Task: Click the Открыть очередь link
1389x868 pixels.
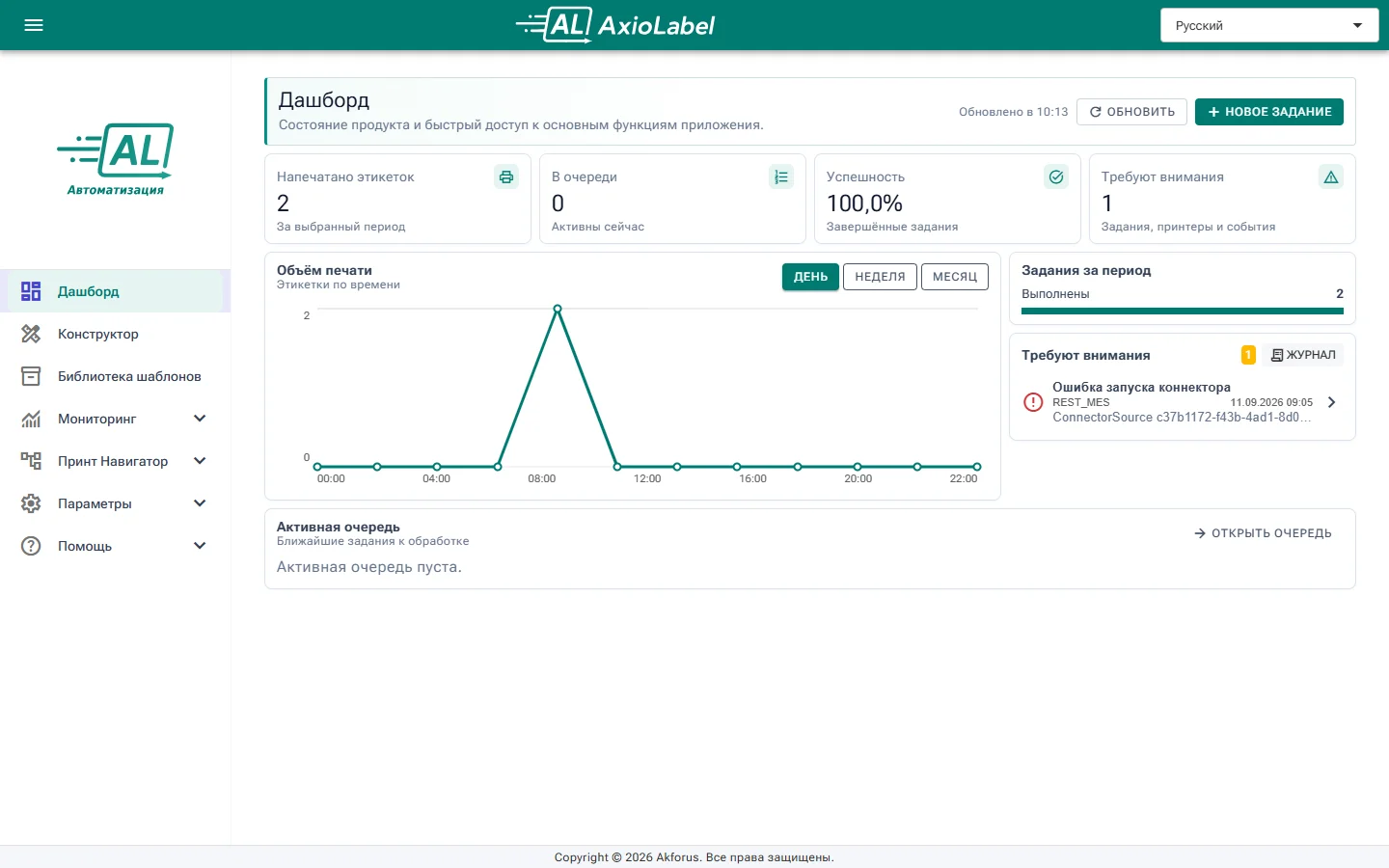Action: pyautogui.click(x=1263, y=533)
